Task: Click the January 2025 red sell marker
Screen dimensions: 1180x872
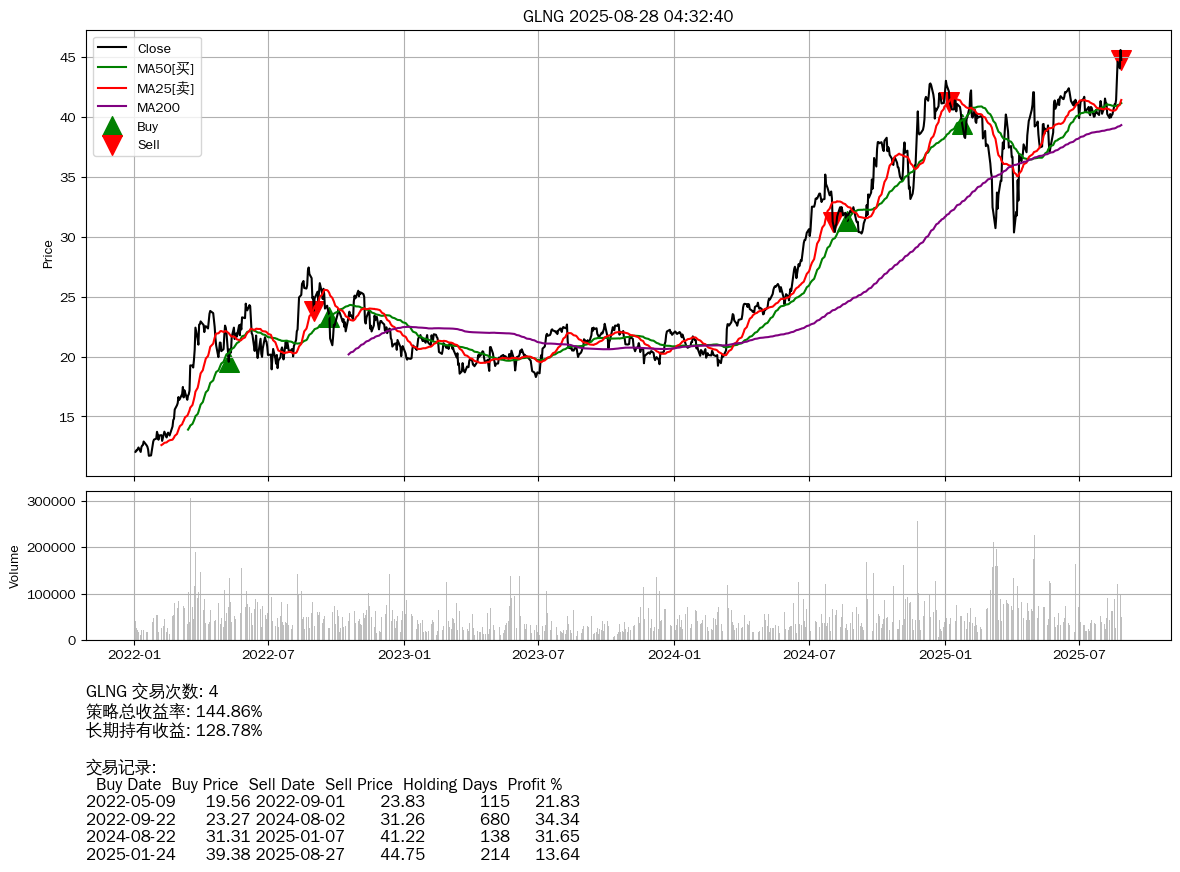Action: tap(950, 102)
